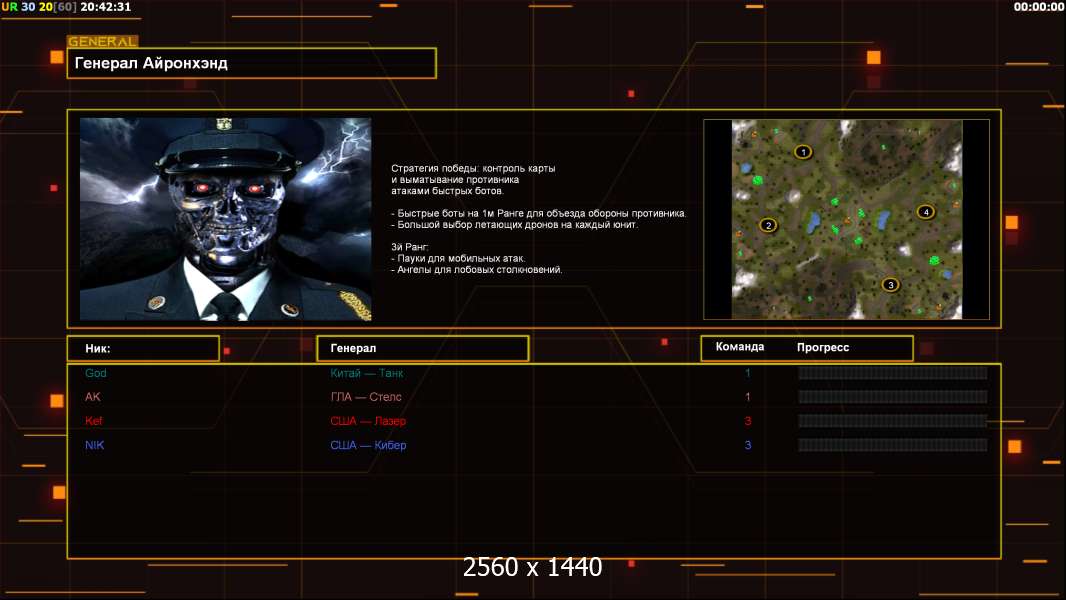Click the loading progress bar for NIK
This screenshot has width=1066, height=600.
(892, 445)
